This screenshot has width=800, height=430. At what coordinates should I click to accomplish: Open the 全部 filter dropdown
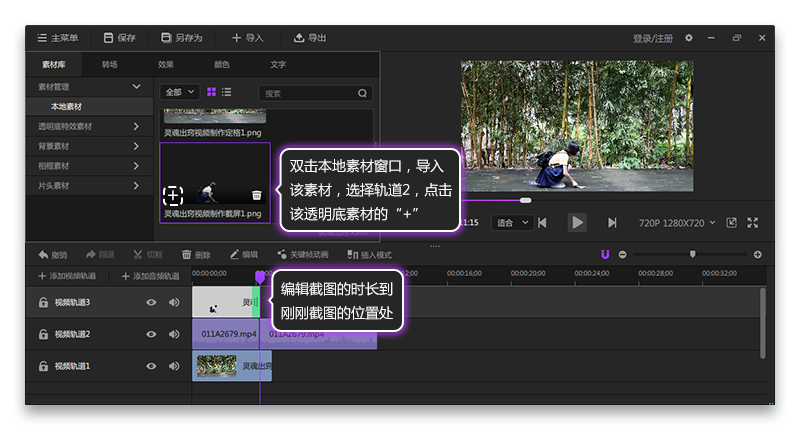(x=180, y=92)
